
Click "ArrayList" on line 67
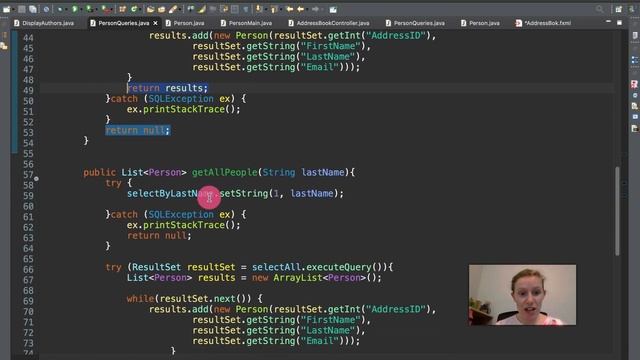tap(298, 278)
